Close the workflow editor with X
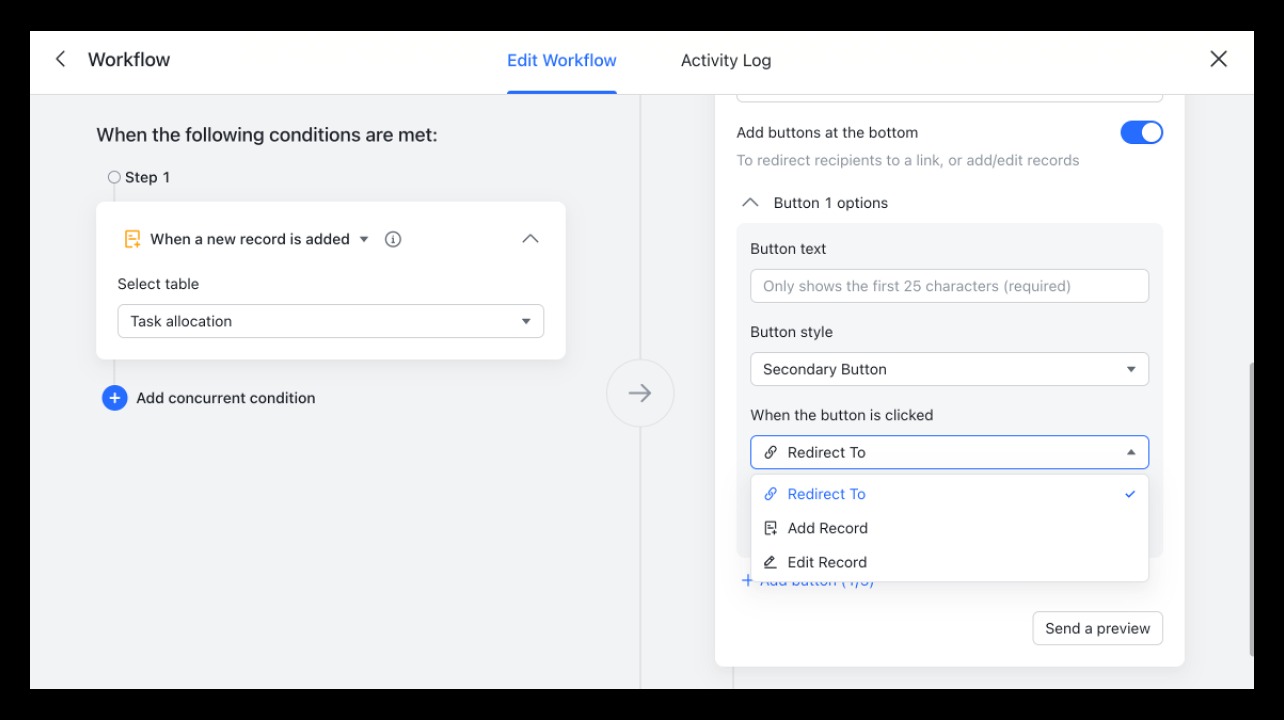This screenshot has height=720, width=1284. point(1218,59)
